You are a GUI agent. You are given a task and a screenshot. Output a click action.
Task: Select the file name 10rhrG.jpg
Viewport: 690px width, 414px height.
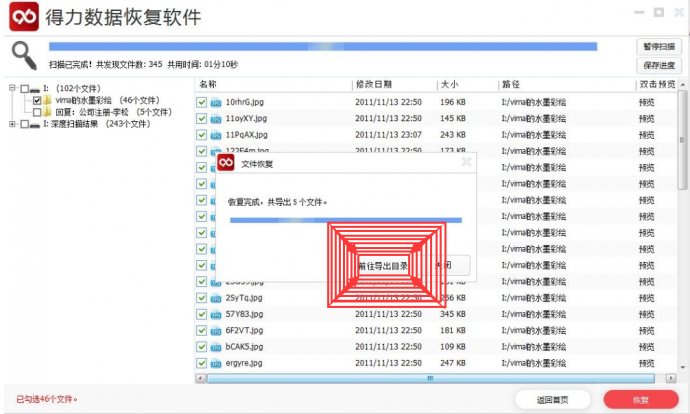[245, 102]
